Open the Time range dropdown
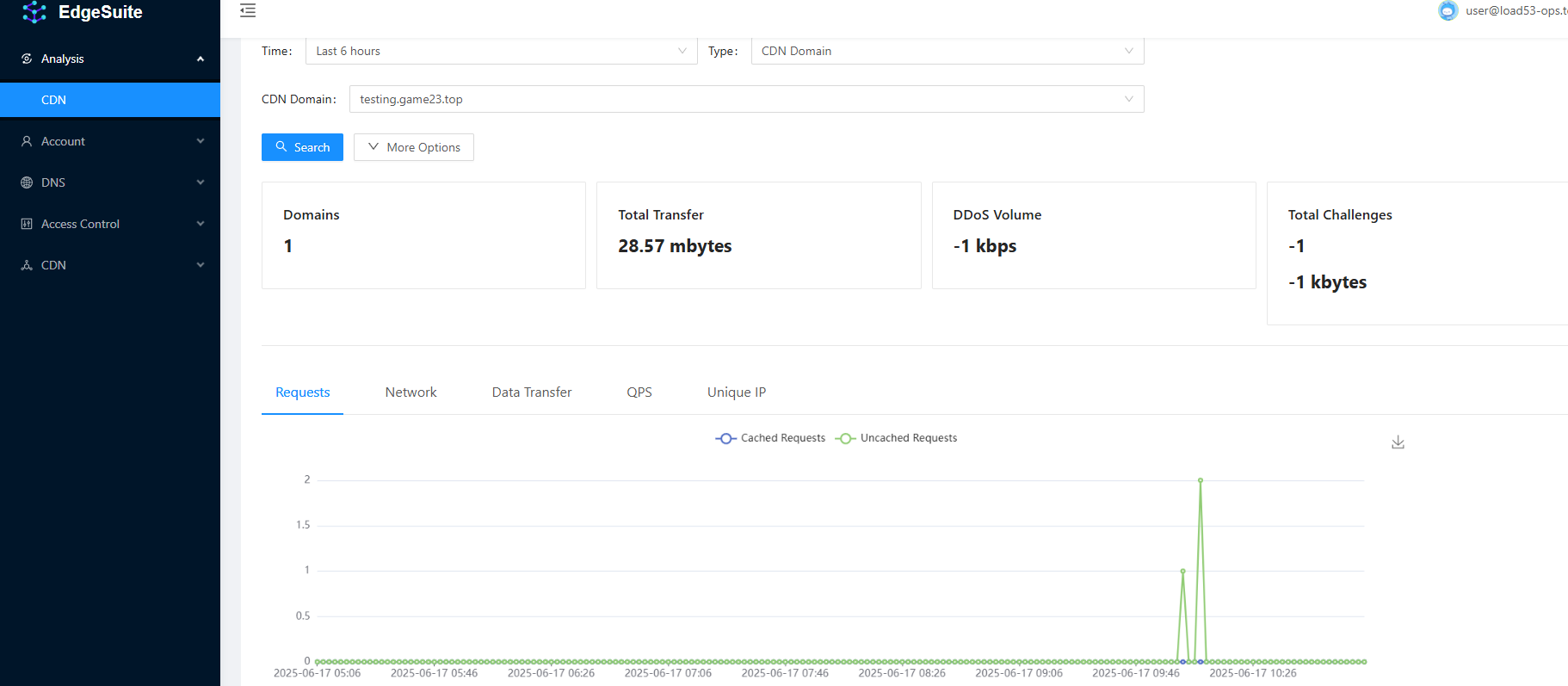The width and height of the screenshot is (1568, 686). 501,51
